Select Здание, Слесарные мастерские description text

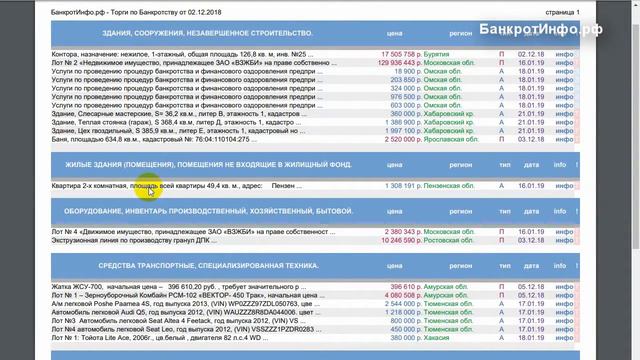click(x=179, y=114)
